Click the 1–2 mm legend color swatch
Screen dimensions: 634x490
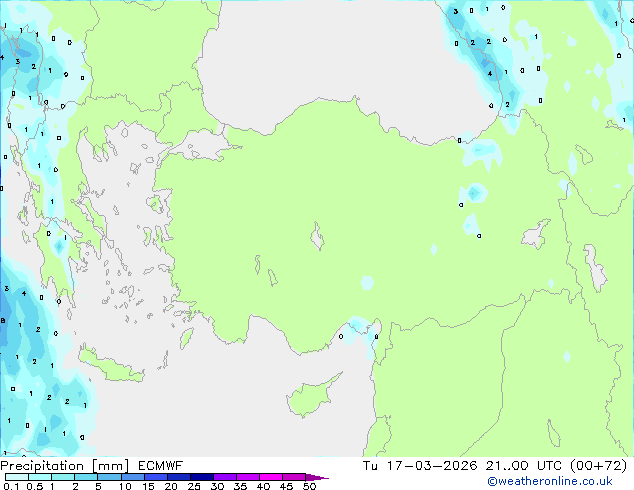pos(63,477)
